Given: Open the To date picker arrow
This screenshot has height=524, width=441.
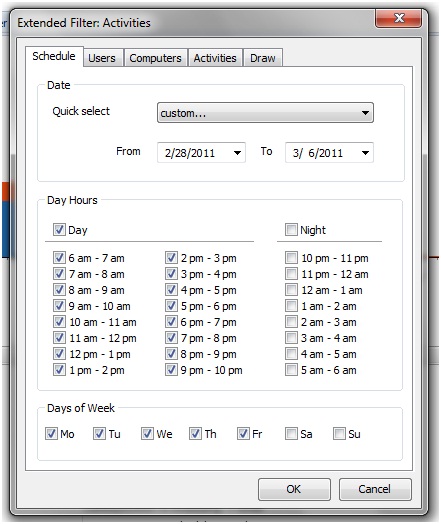Looking at the screenshot, I should (x=365, y=153).
